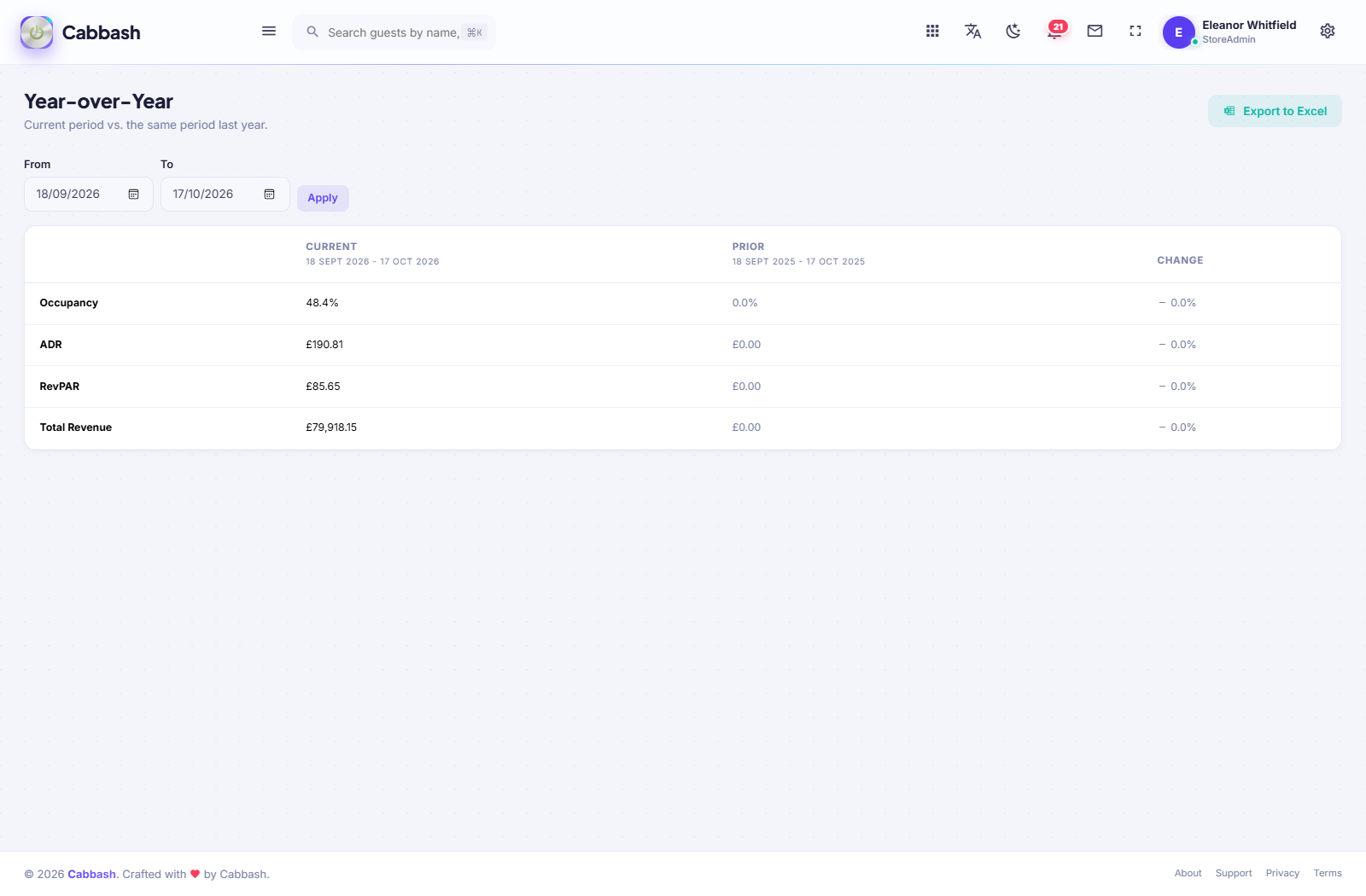Viewport: 1366px width, 896px height.
Task: Open the From date calendar picker
Action: click(x=134, y=195)
